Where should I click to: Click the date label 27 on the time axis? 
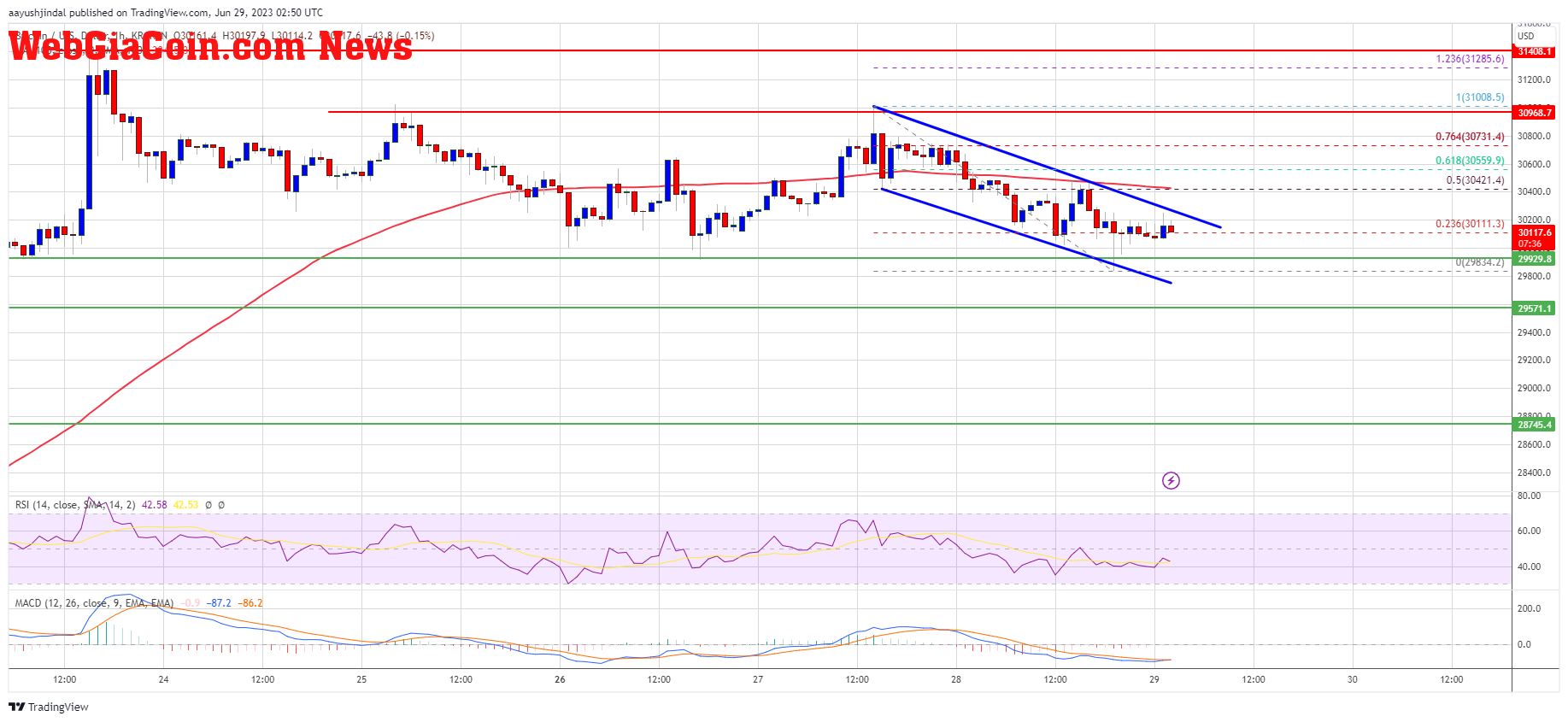pyautogui.click(x=758, y=680)
